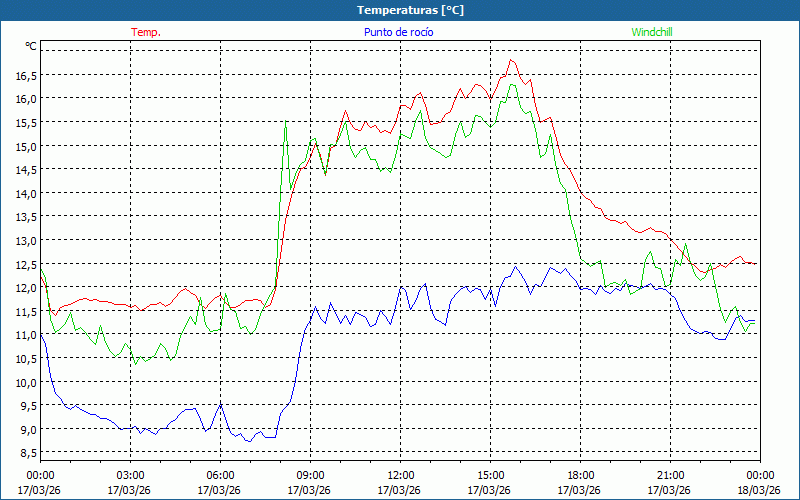Click the 12,5 y-axis tick label
The height and width of the screenshot is (500, 800).
pos(26,264)
